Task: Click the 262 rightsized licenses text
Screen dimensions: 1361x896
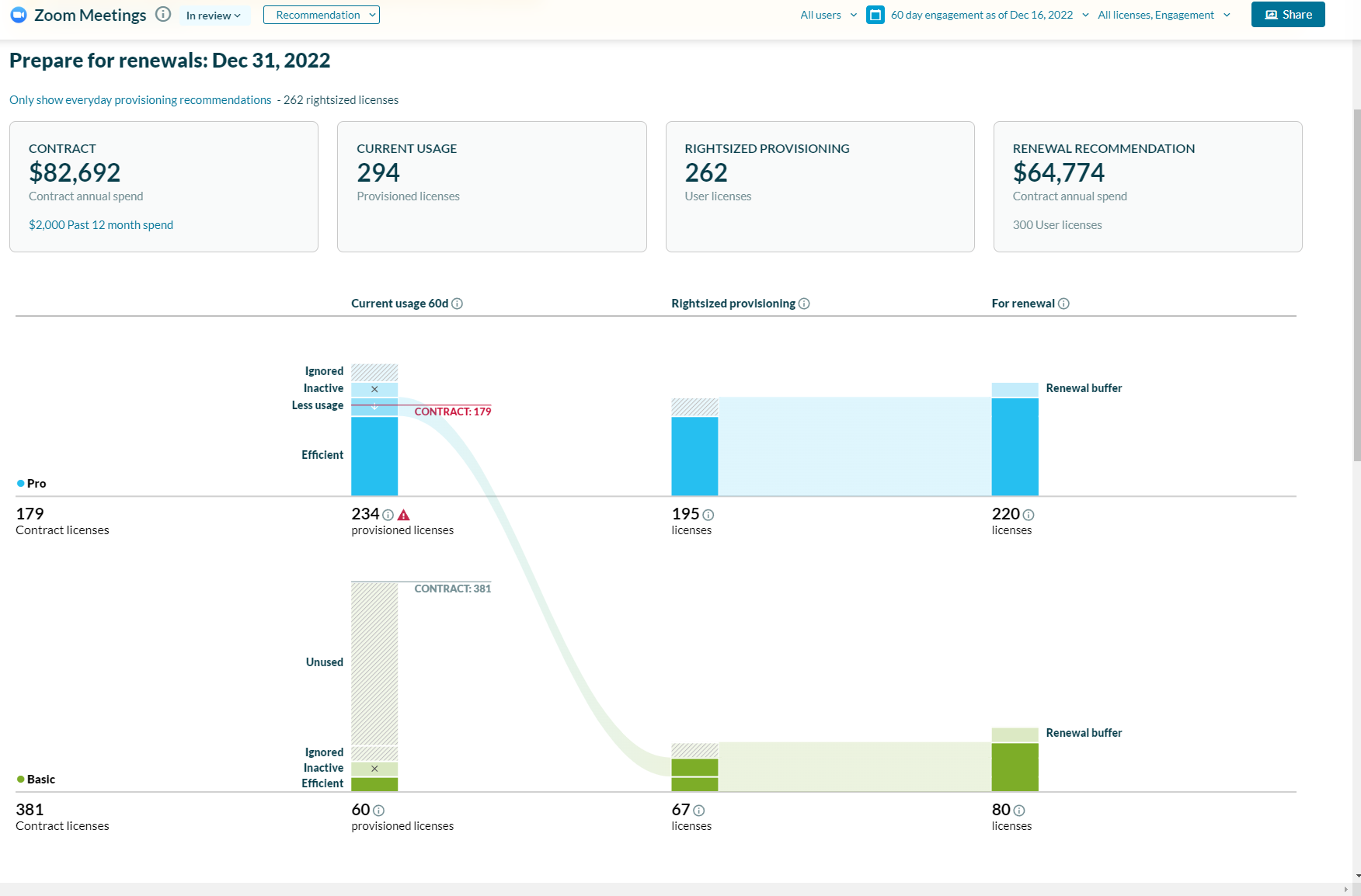Action: pos(341,100)
